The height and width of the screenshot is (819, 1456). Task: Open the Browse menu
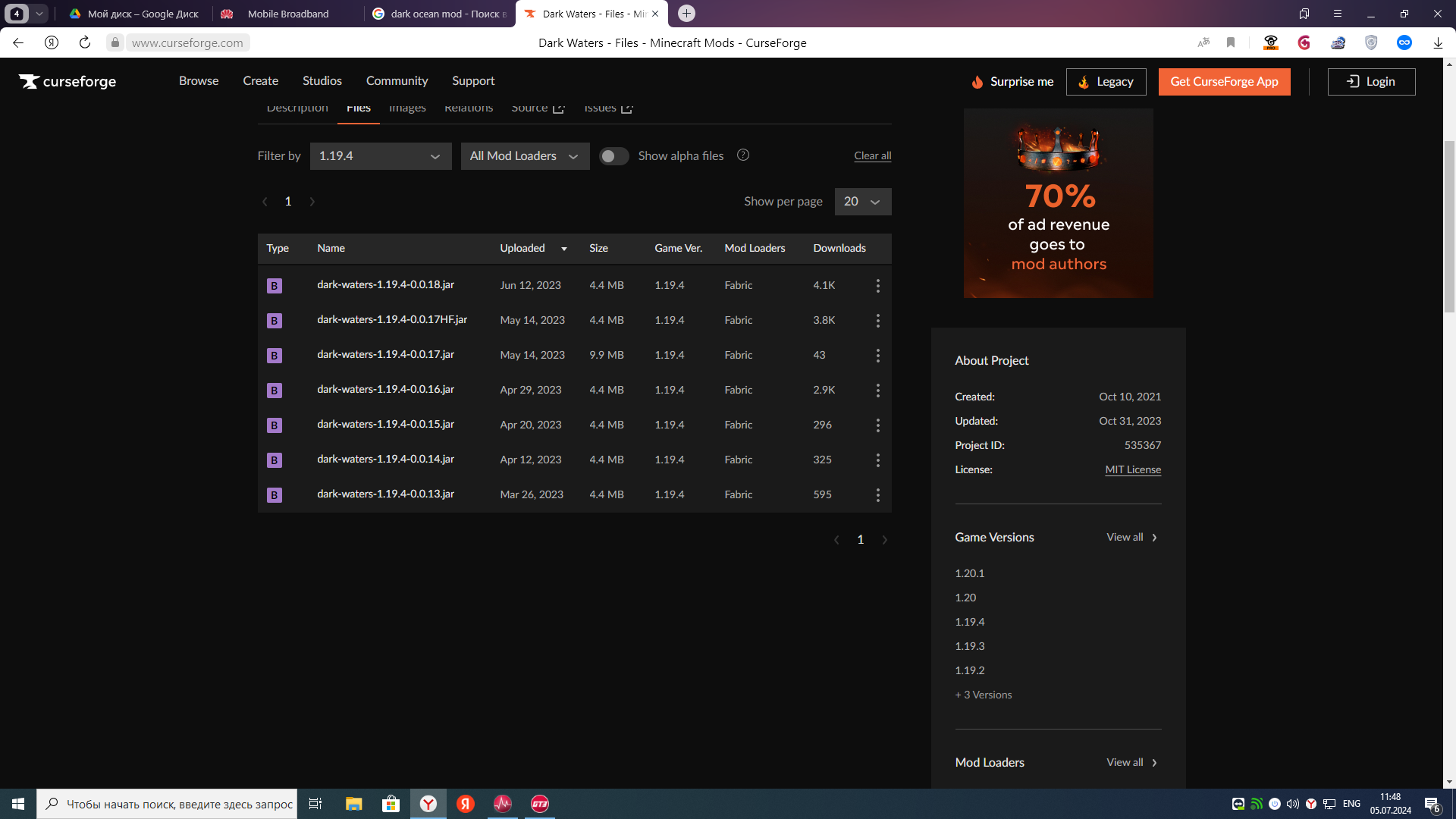tap(199, 81)
